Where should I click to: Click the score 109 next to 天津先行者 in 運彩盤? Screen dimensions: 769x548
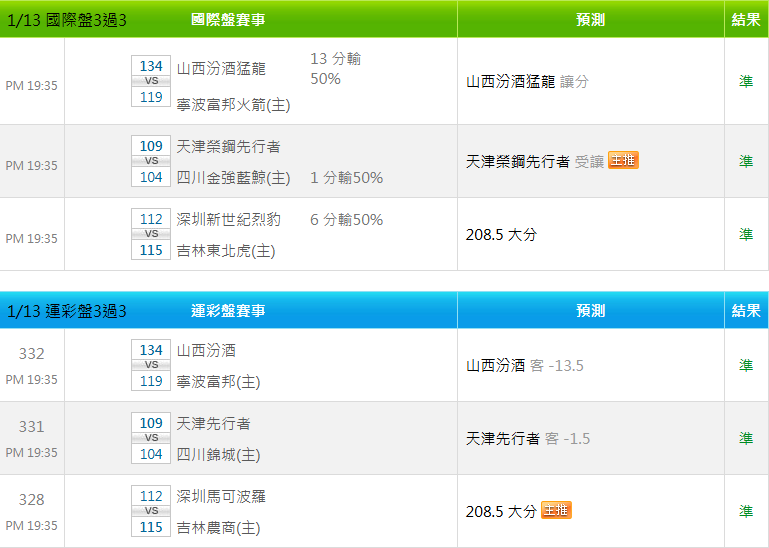[x=151, y=423]
